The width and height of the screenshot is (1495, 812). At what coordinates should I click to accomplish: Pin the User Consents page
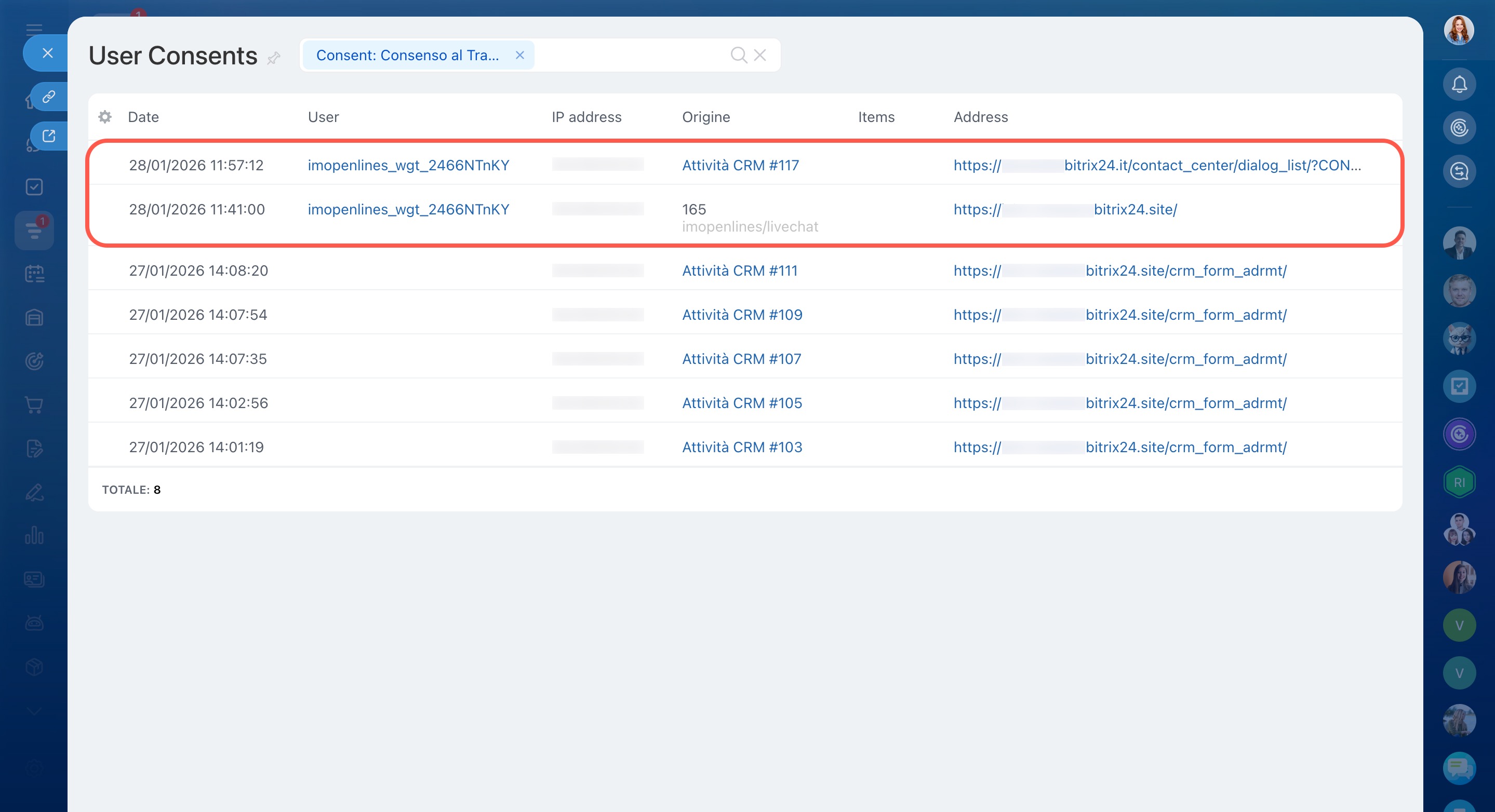click(x=273, y=58)
